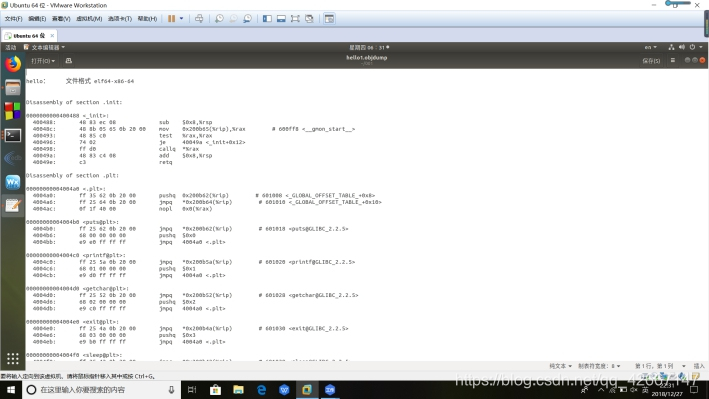Open the gedit hamburger menu
The image size is (709, 399).
[x=673, y=60]
